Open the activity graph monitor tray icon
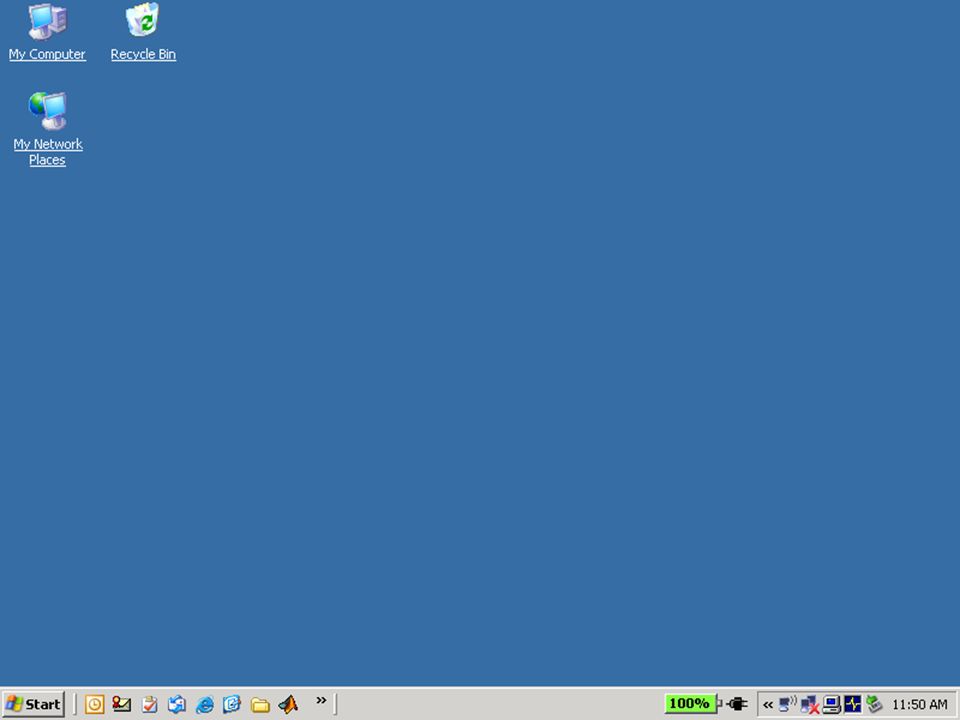The height and width of the screenshot is (720, 960). [852, 704]
